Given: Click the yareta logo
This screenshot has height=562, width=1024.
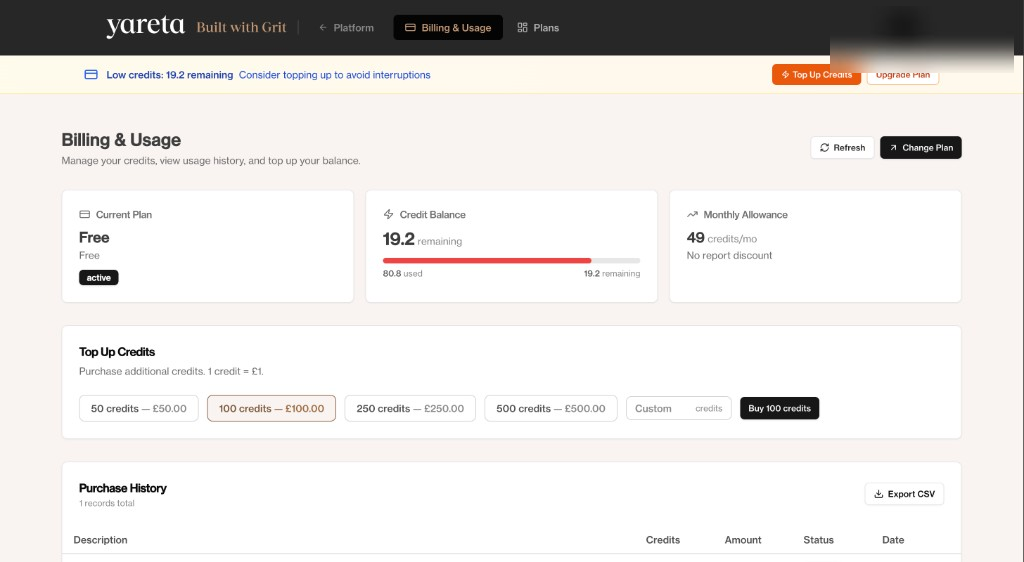Looking at the screenshot, I should 145,27.
